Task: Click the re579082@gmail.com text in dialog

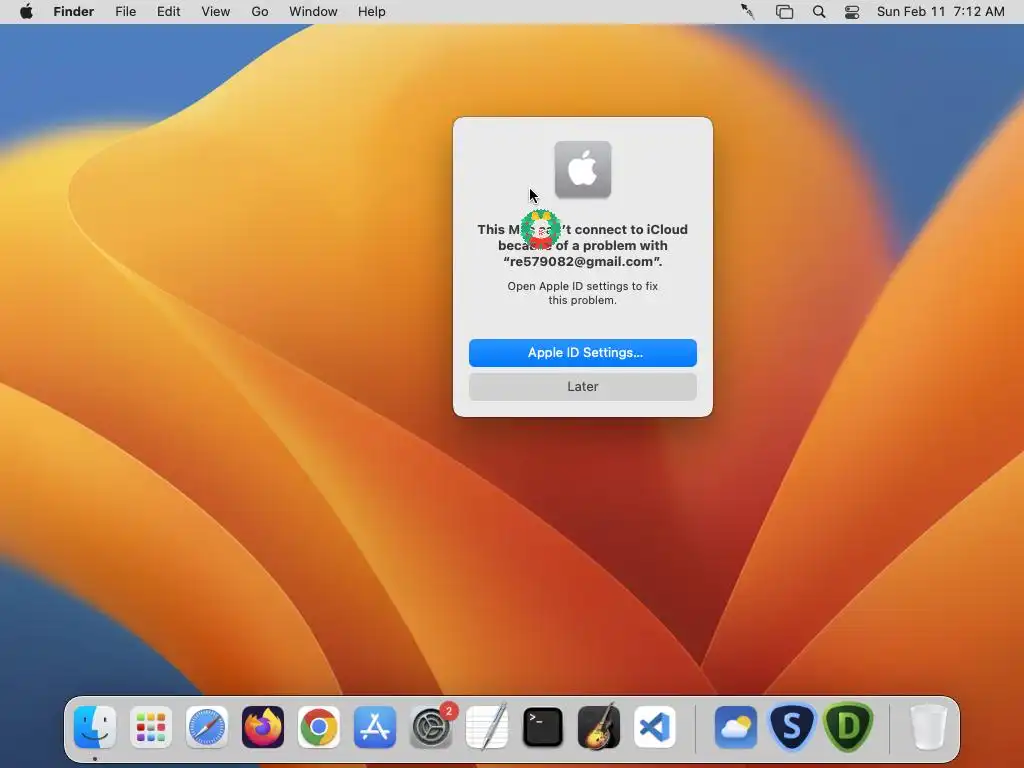Action: point(582,261)
